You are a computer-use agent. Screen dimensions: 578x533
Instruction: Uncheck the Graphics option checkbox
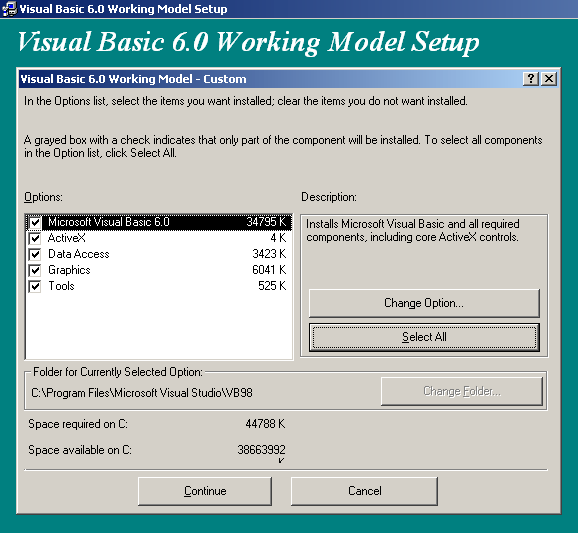pyautogui.click(x=35, y=270)
